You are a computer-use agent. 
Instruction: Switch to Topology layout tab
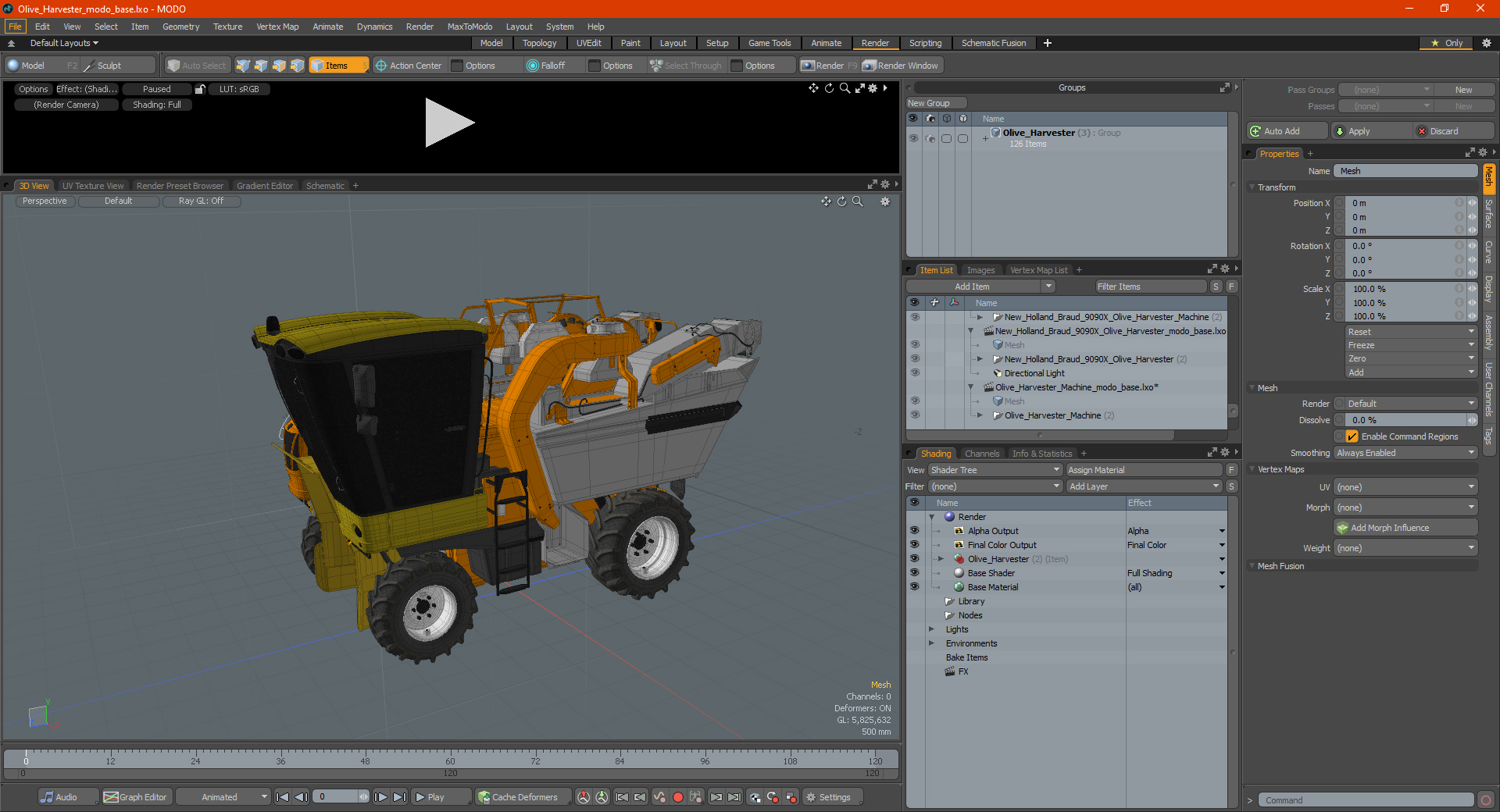(x=539, y=43)
